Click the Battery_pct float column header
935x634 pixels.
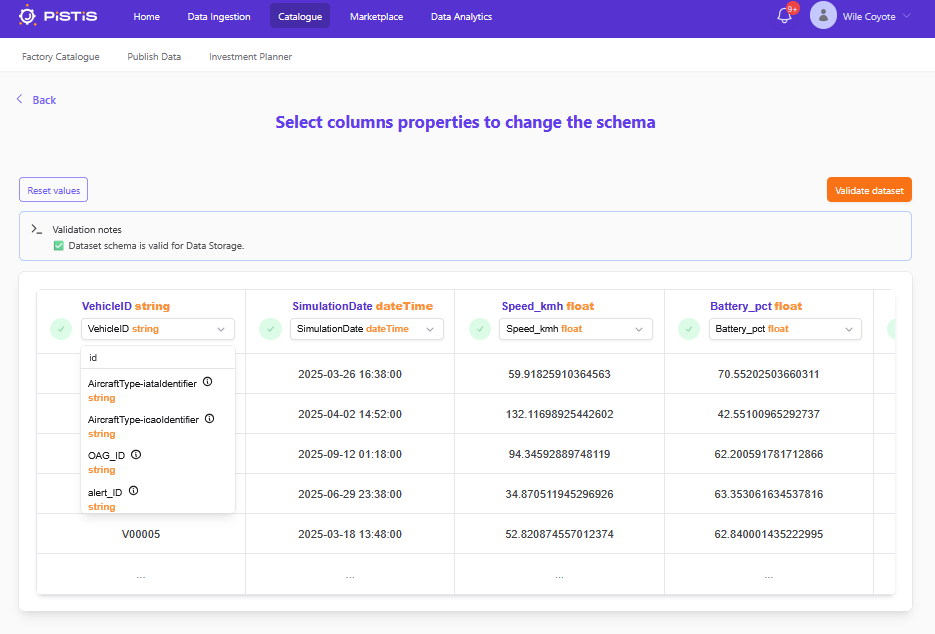[756, 306]
